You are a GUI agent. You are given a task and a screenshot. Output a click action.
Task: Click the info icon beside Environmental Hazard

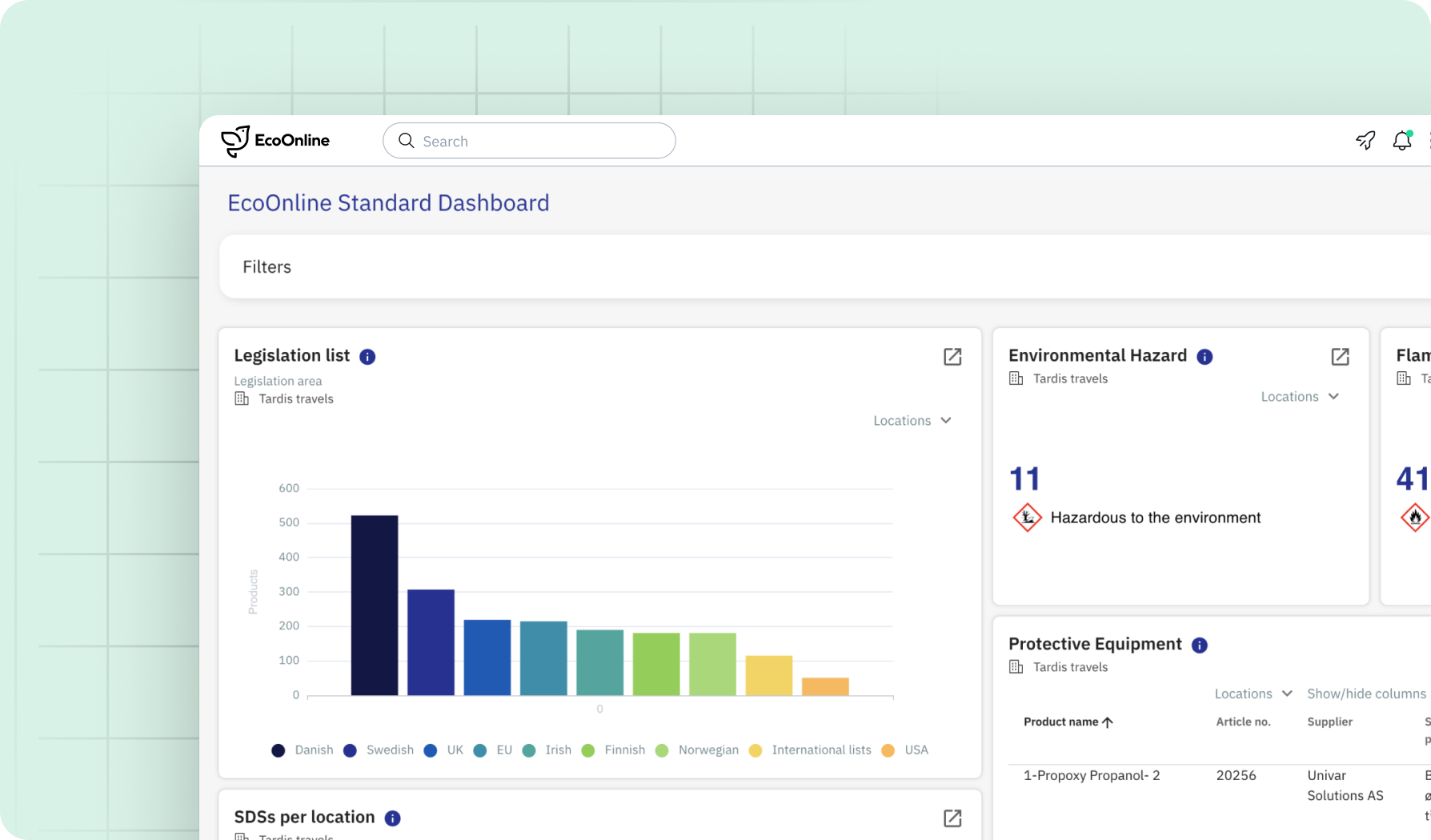(1204, 357)
